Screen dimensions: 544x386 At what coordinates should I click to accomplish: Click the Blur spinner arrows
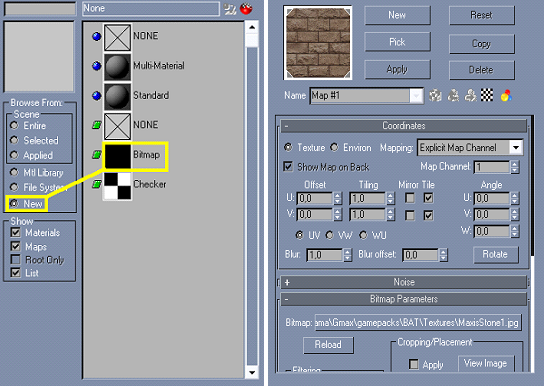348,255
